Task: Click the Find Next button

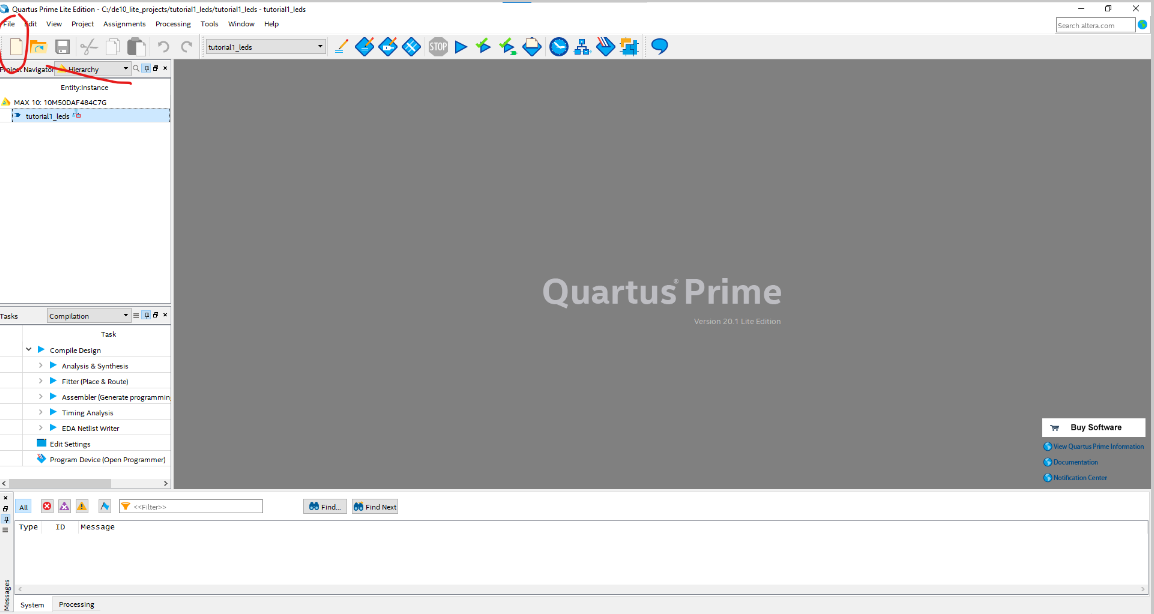Action: coord(375,507)
